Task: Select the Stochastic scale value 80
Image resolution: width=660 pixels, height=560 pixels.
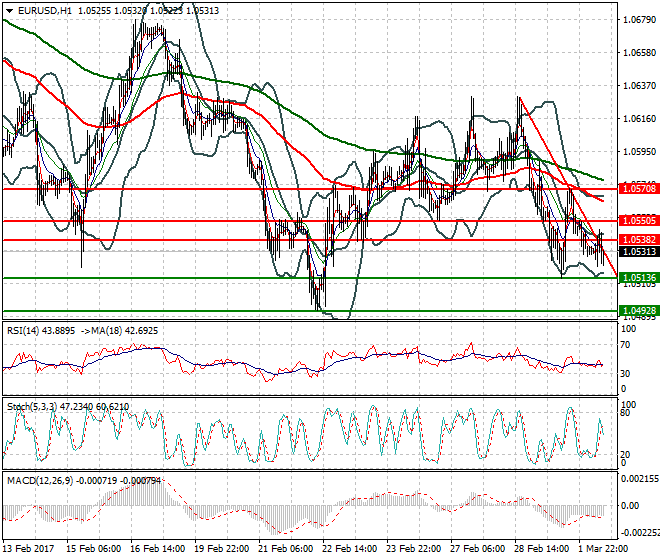Action: click(626, 413)
